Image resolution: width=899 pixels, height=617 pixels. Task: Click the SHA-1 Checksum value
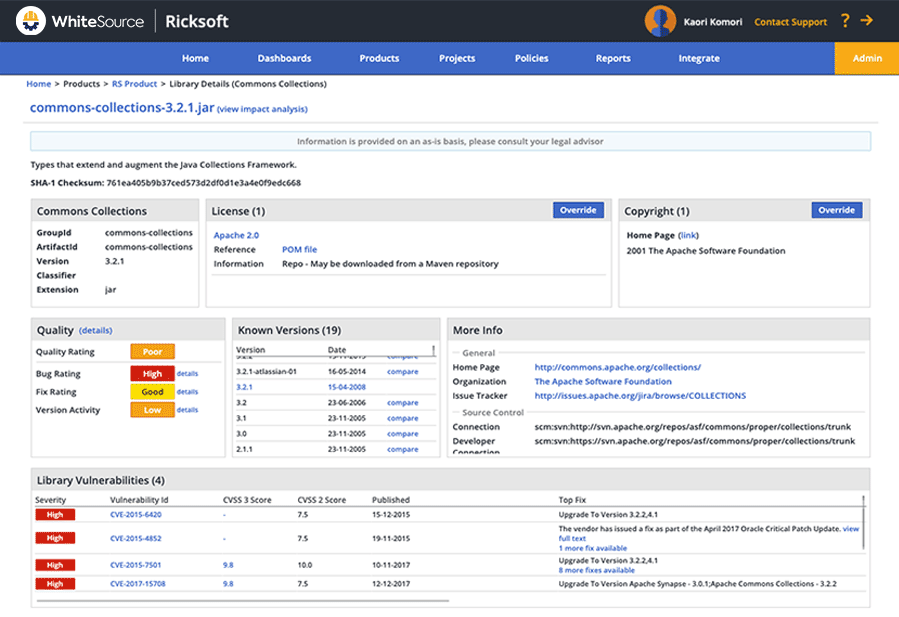tap(204, 183)
